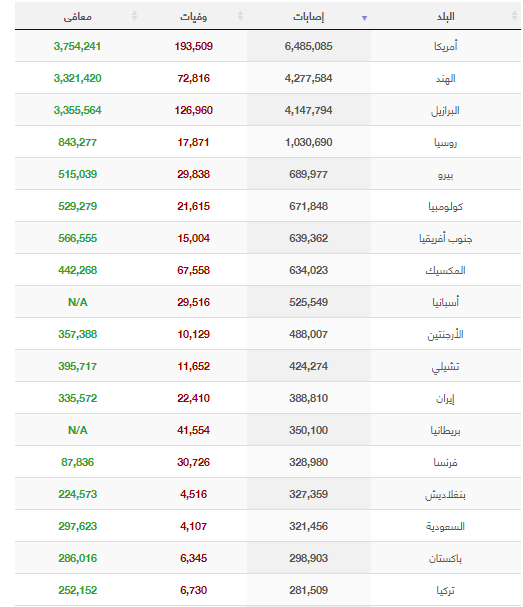This screenshot has width=523, height=607.
Task: Select the أمريكا country row
Action: click(x=268, y=46)
